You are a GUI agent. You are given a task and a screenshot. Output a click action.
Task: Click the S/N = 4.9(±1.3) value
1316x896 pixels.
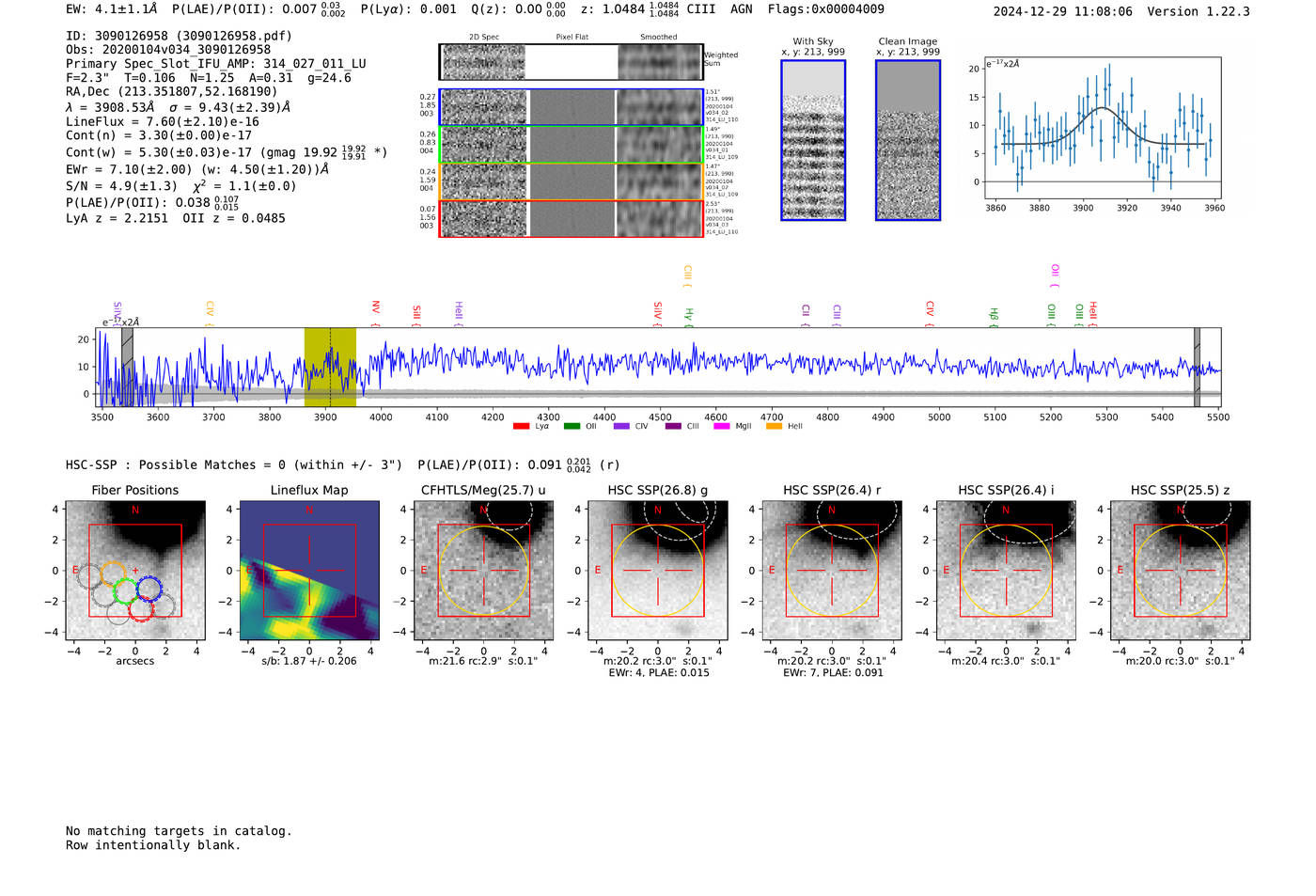click(121, 186)
